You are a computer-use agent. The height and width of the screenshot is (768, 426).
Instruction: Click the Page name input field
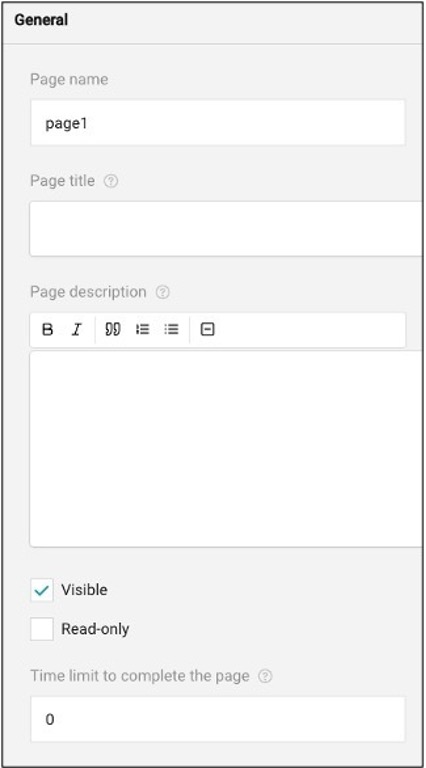point(218,122)
